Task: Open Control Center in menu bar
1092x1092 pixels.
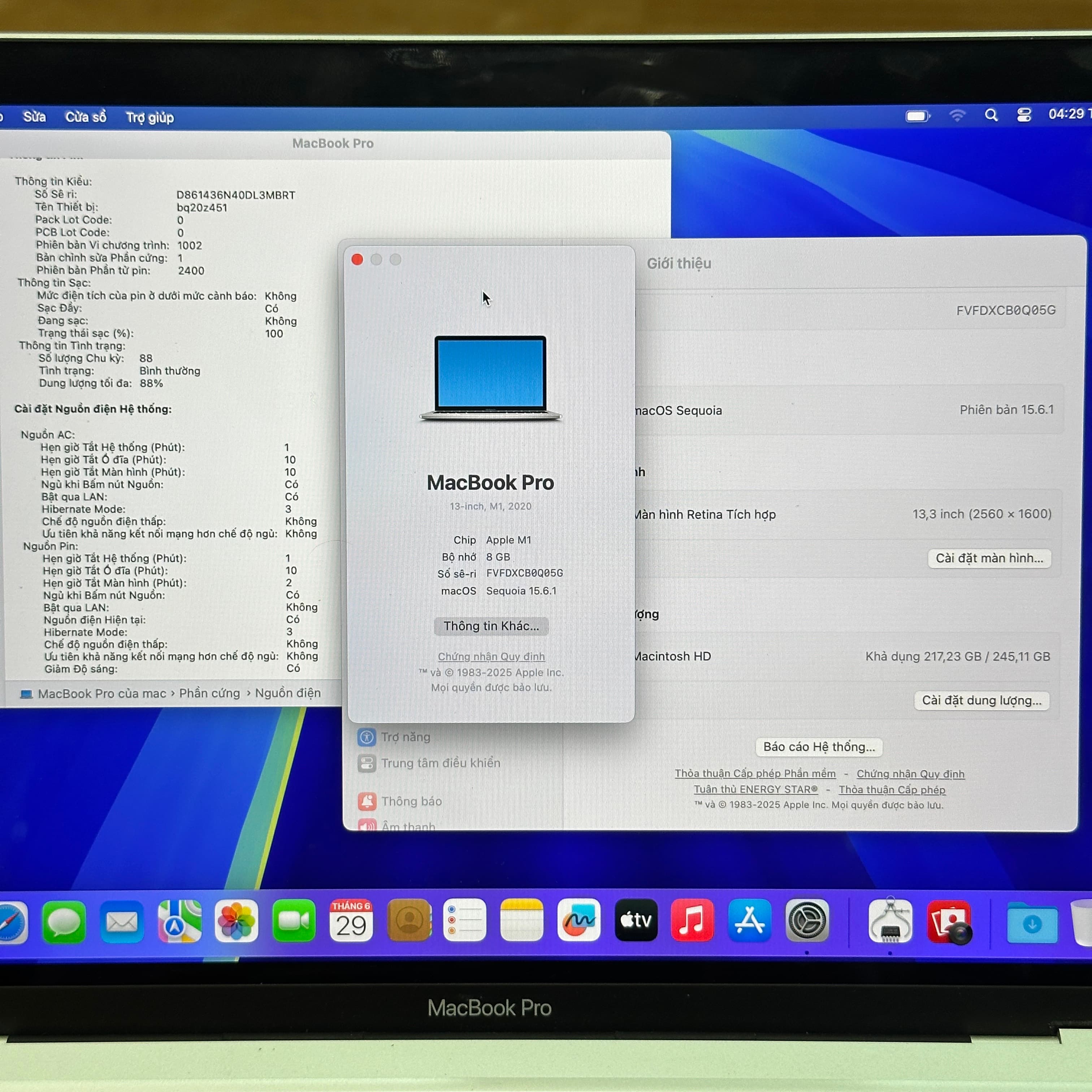Action: [1024, 115]
